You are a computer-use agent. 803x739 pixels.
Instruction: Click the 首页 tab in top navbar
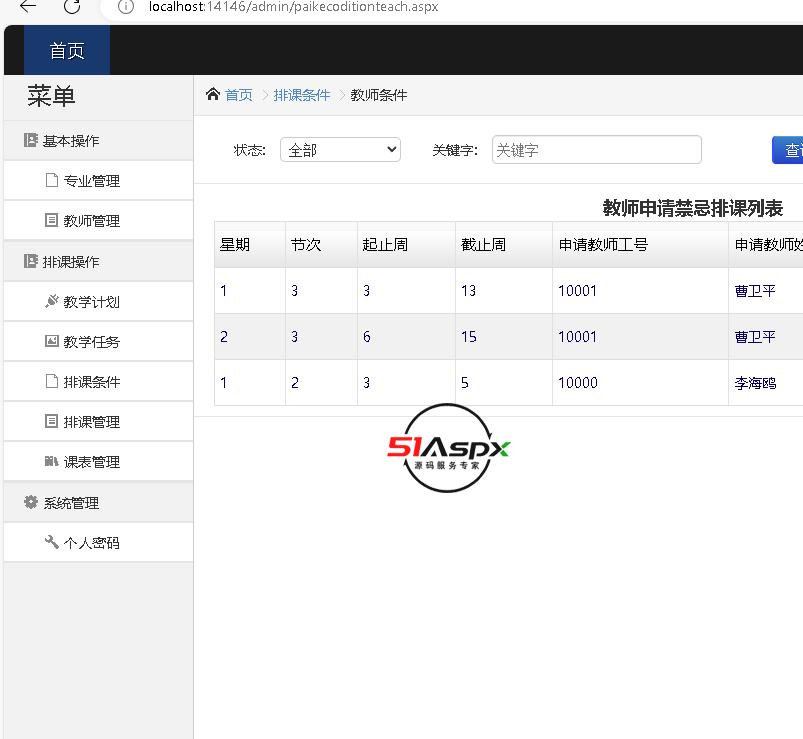67,51
